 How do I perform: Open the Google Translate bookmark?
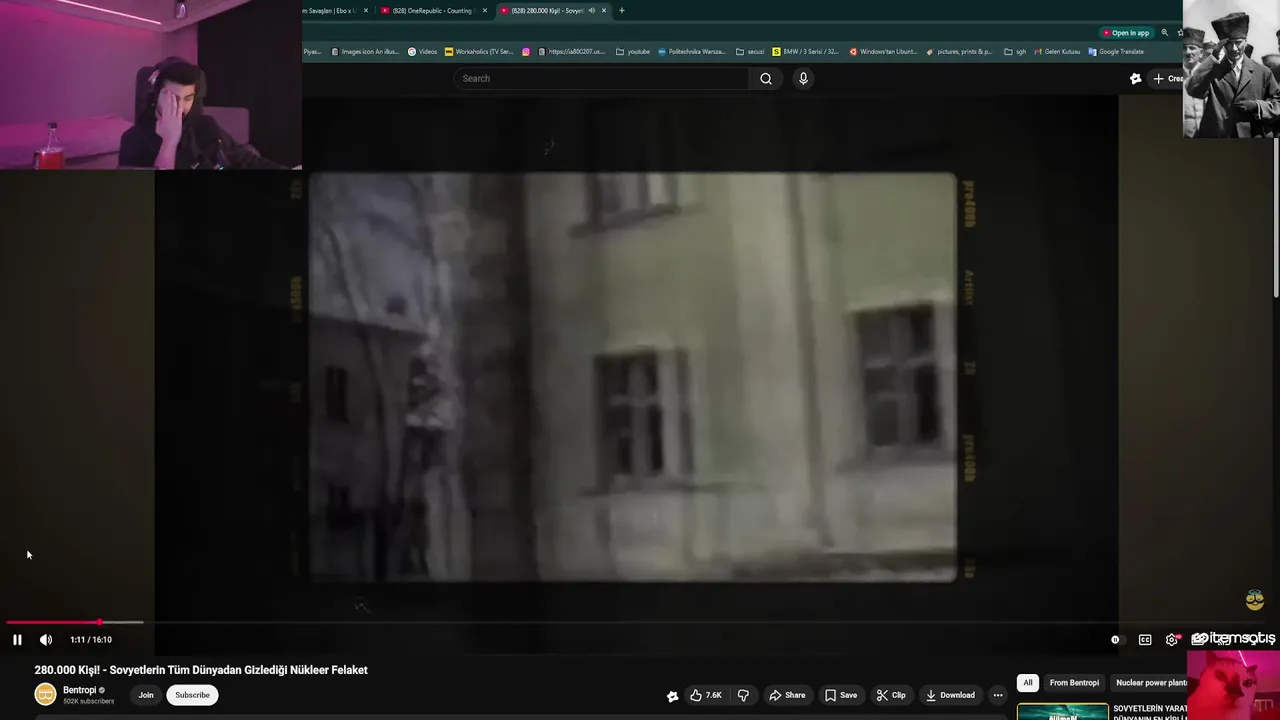(1116, 52)
